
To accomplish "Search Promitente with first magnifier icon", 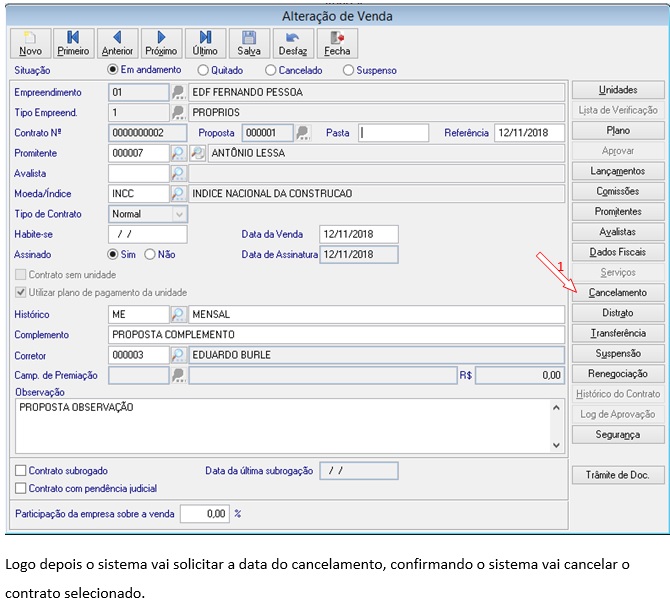I will point(178,153).
